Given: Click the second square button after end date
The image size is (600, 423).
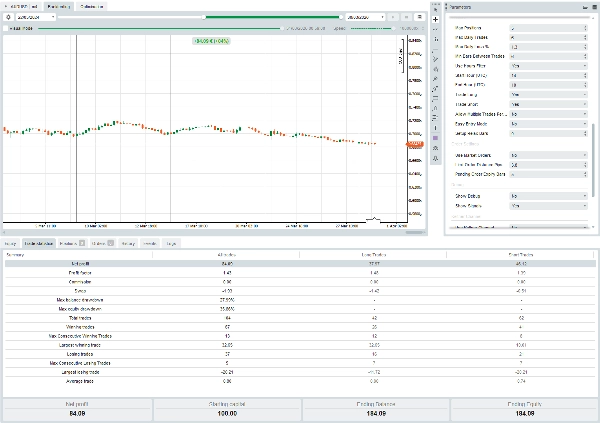Looking at the screenshot, I should [x=405, y=18].
